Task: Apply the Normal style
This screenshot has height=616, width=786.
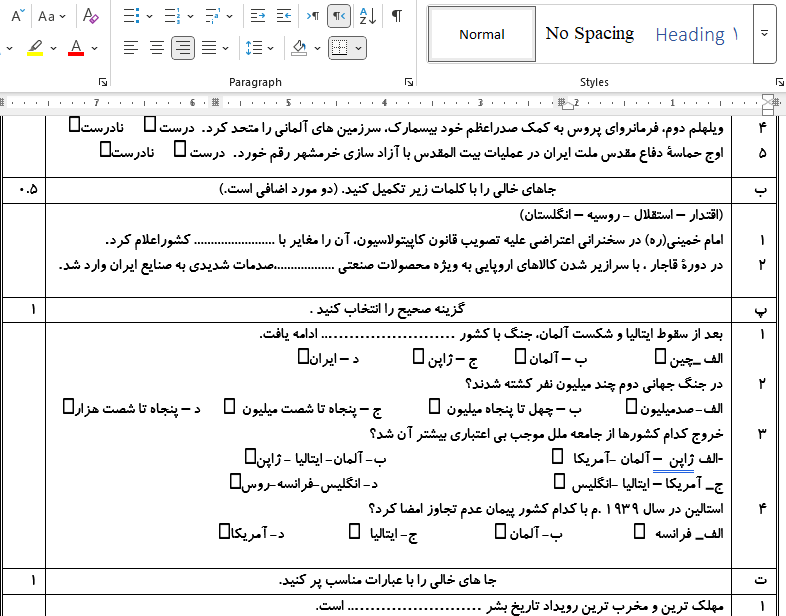Action: 482,34
